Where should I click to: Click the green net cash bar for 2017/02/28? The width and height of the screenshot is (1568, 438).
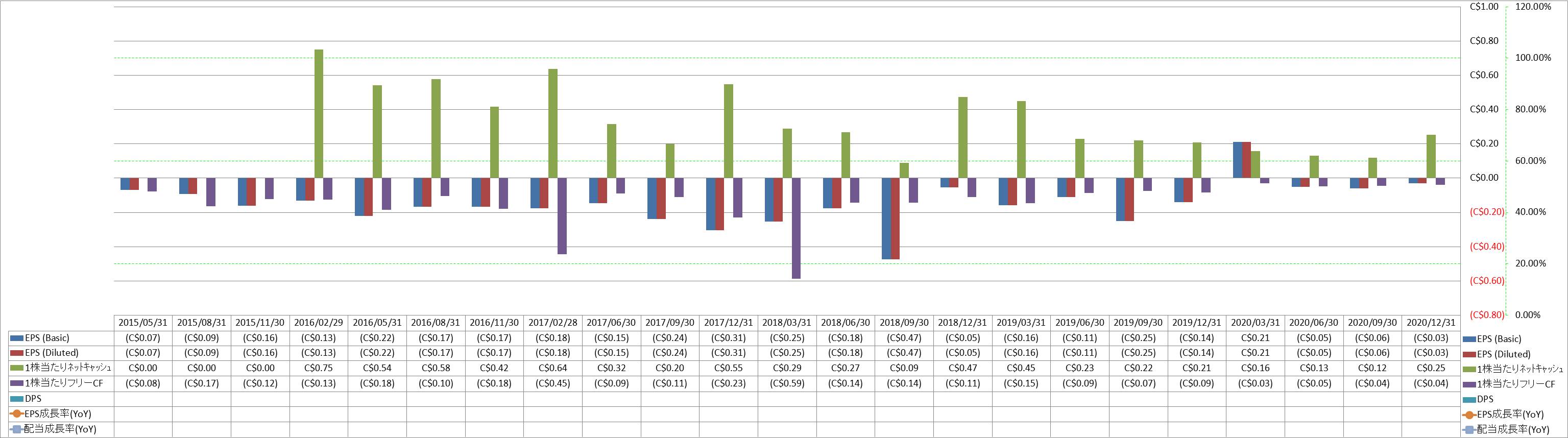552,124
